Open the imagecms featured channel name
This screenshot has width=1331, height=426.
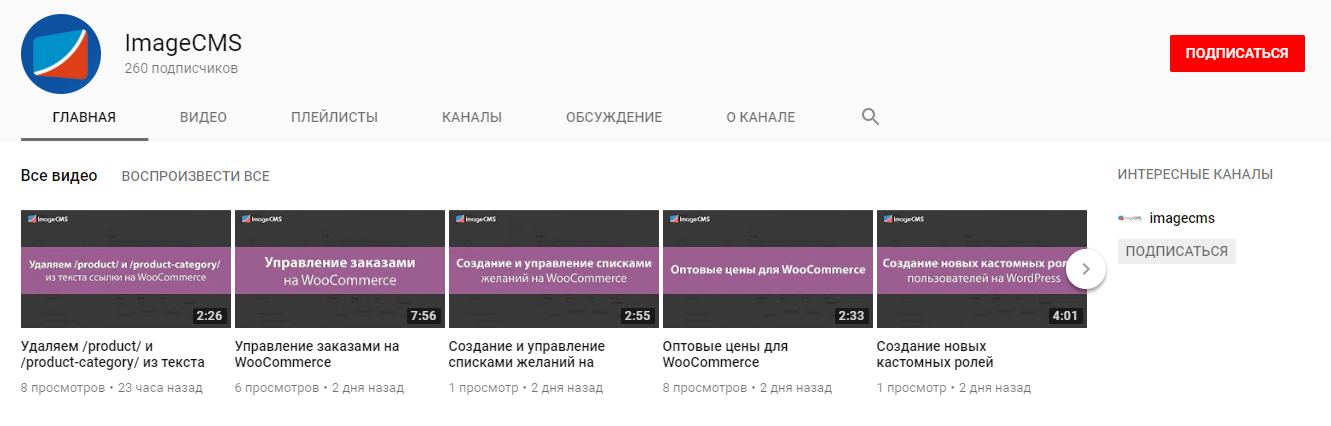(1182, 218)
